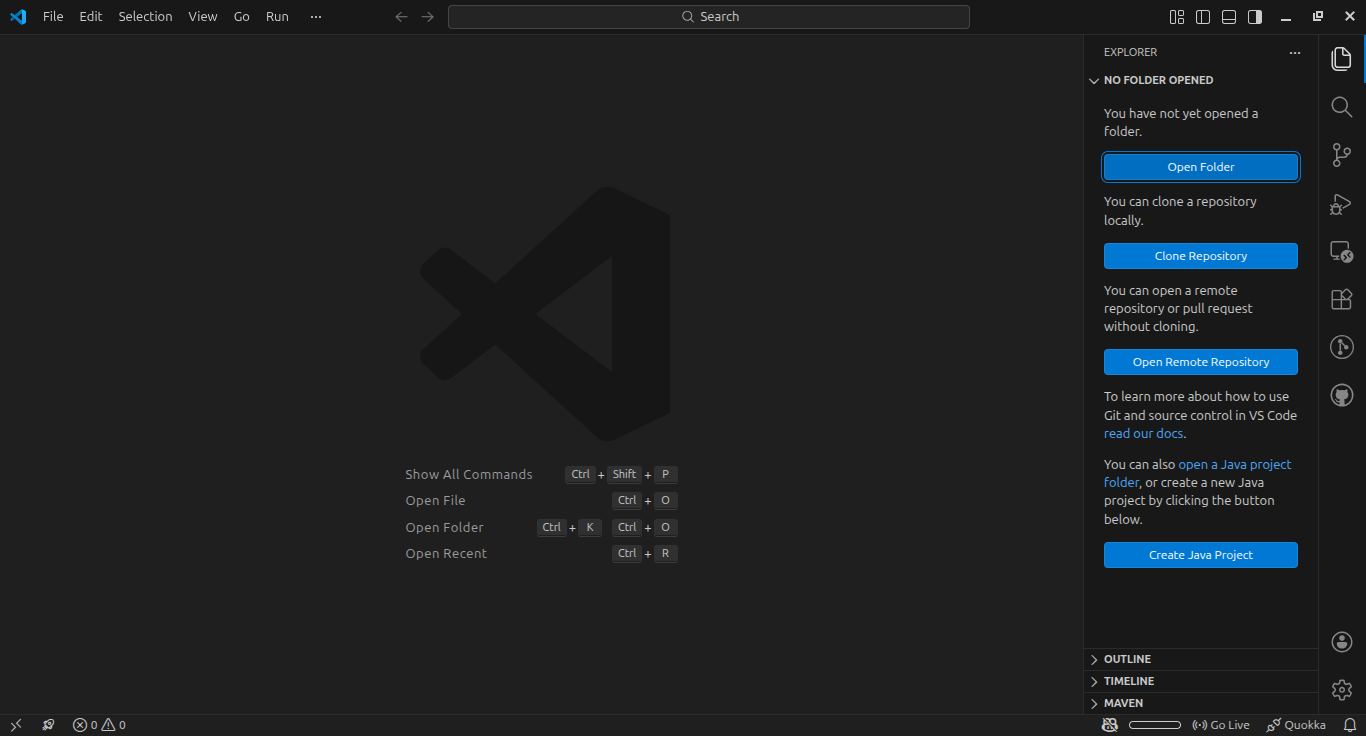Open the Explorer more actions ellipsis
This screenshot has height=736, width=1366.
(1295, 52)
